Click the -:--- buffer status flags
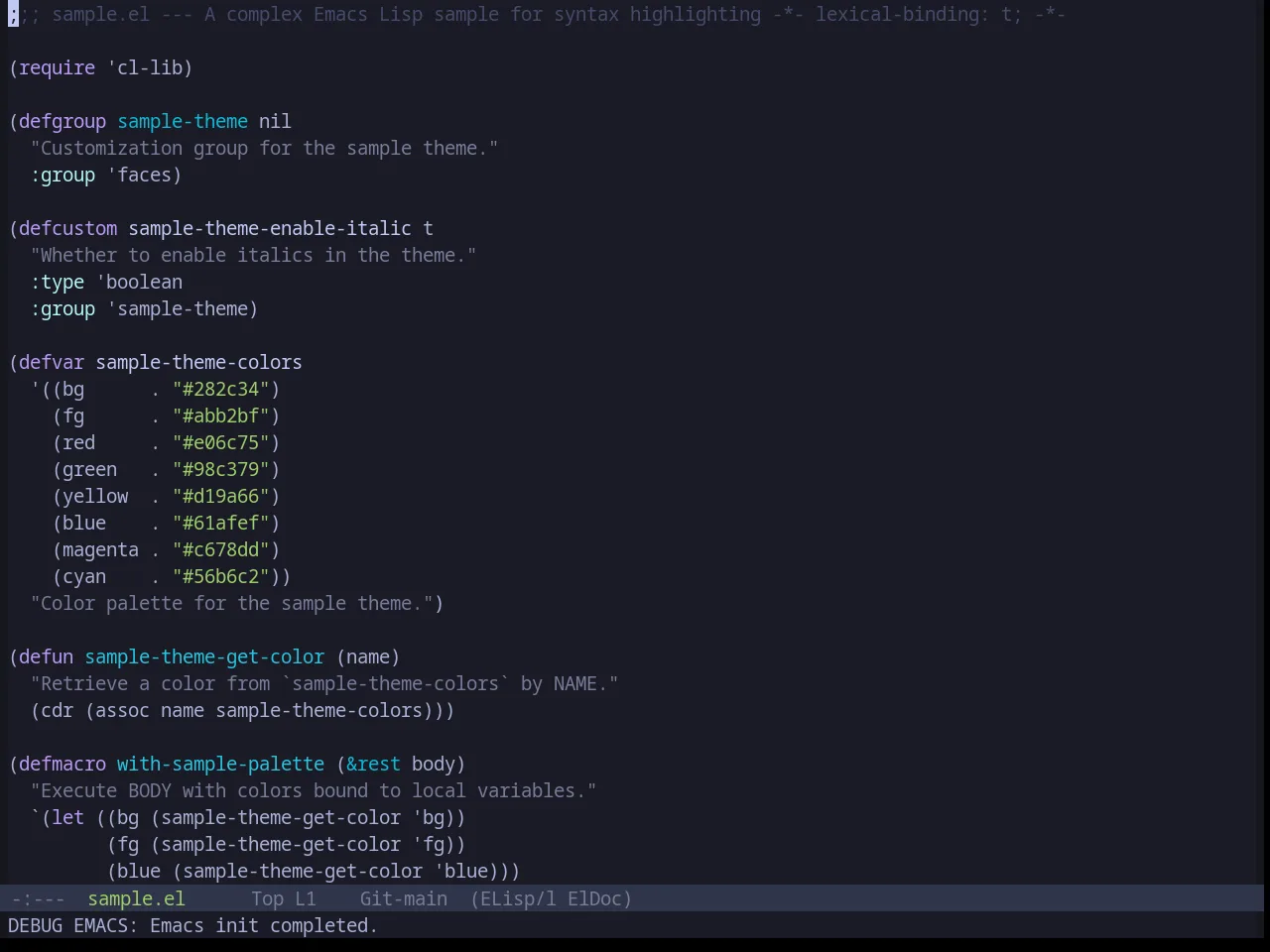This screenshot has width=1270, height=952. (x=38, y=898)
